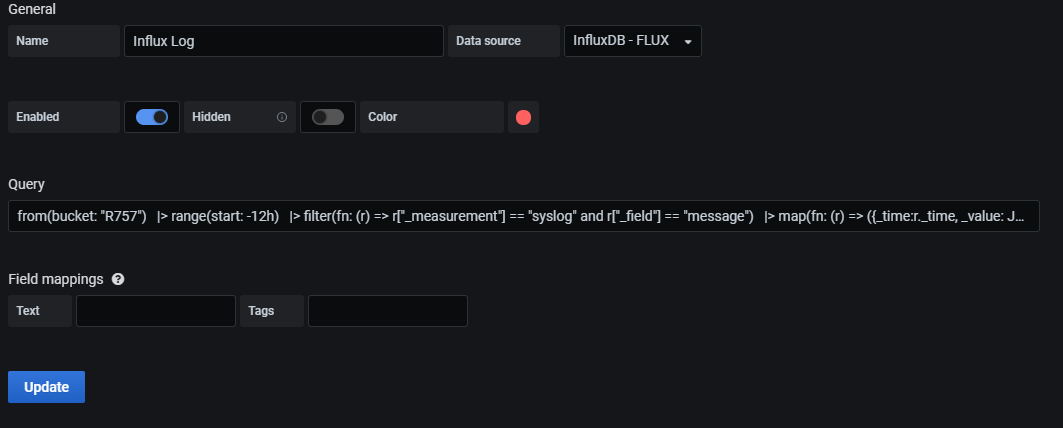
Task: Toggle the Enabled switch off
Action: 152,117
